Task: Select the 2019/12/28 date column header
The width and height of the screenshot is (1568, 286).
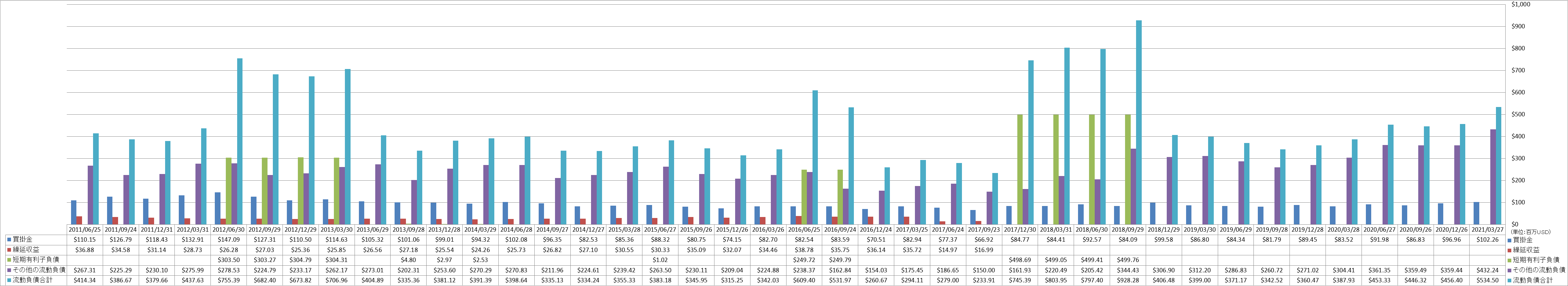Action: coord(1308,230)
